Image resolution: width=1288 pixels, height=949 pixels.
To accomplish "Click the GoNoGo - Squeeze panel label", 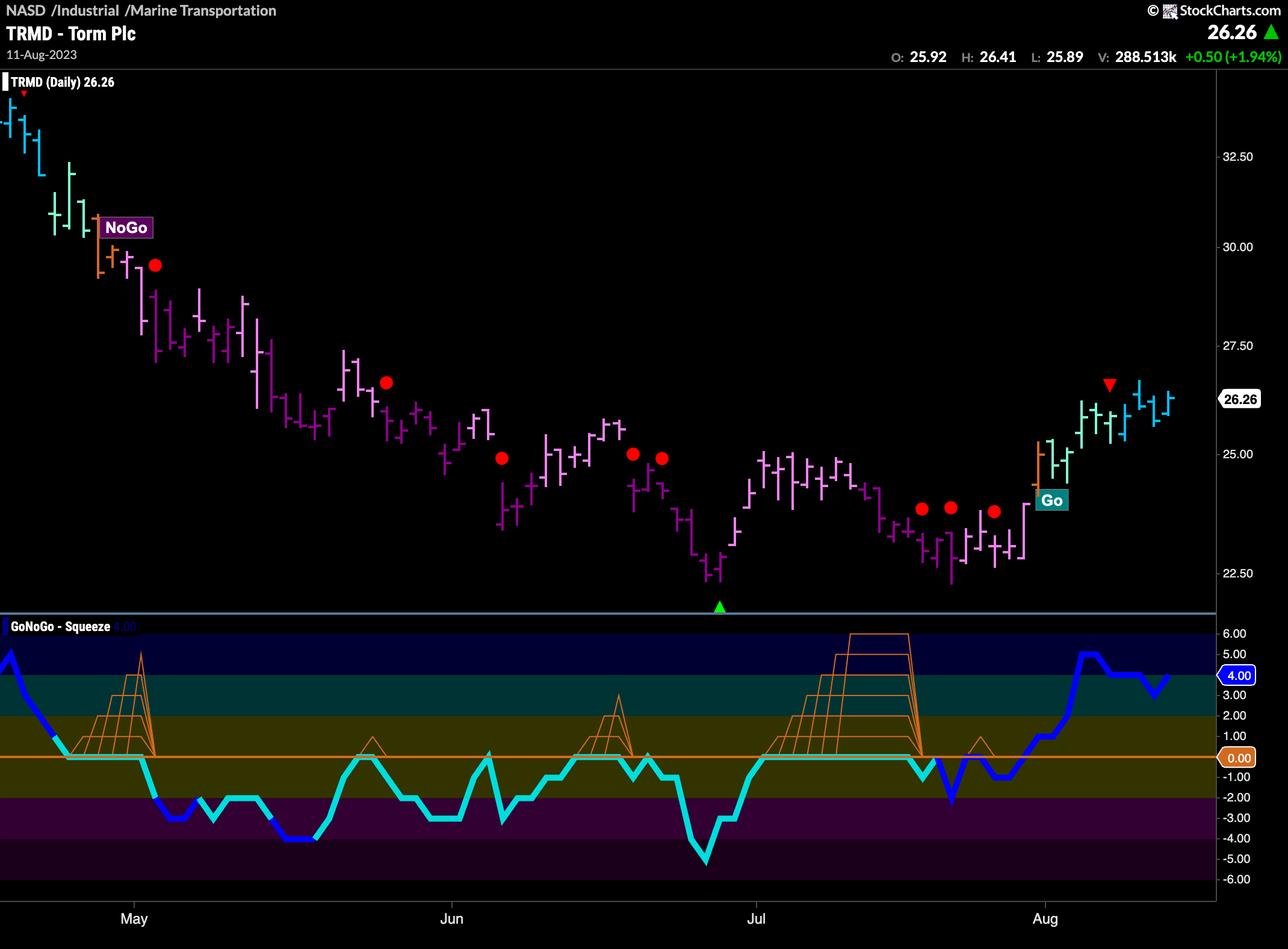I will pyautogui.click(x=60, y=626).
